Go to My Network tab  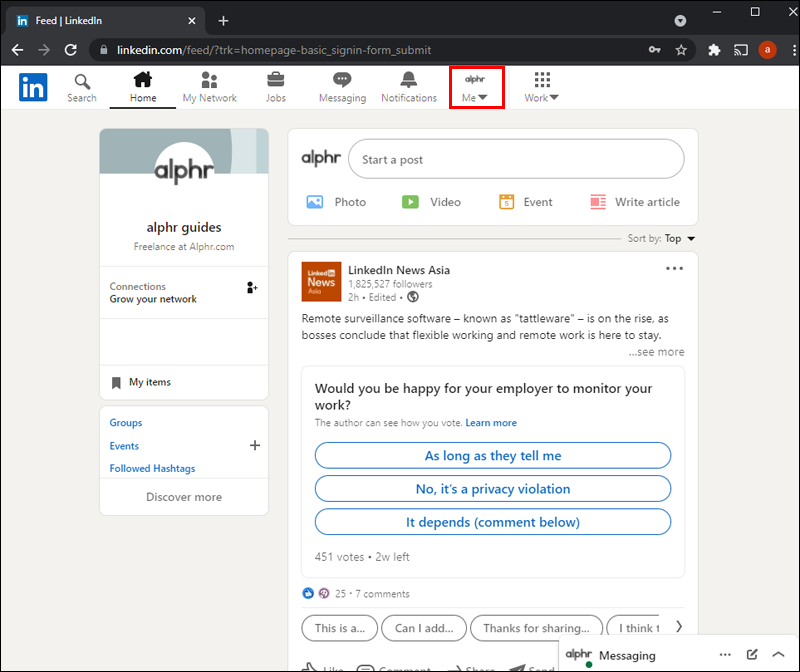(209, 87)
